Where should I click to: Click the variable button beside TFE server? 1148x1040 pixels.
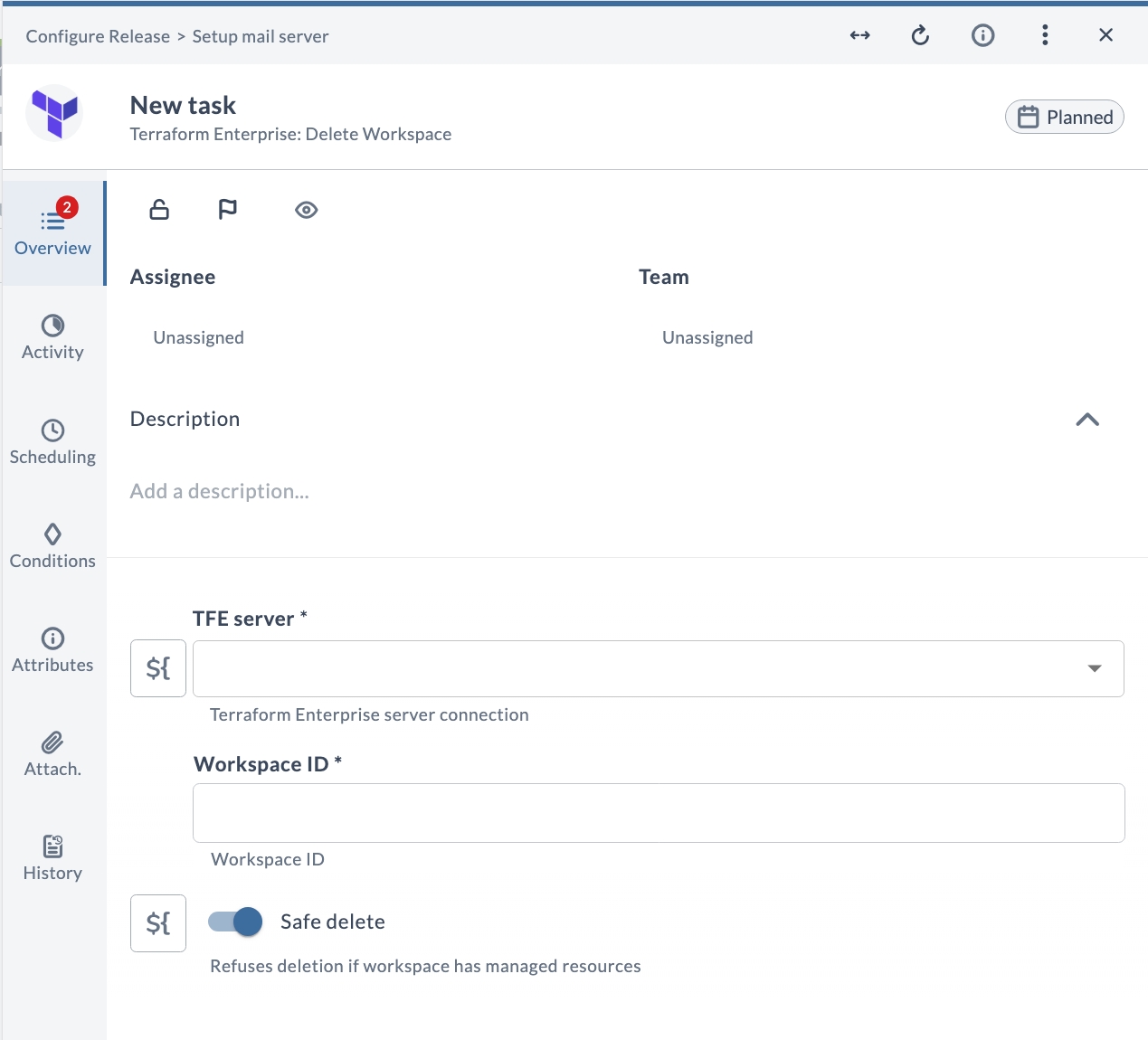click(158, 668)
